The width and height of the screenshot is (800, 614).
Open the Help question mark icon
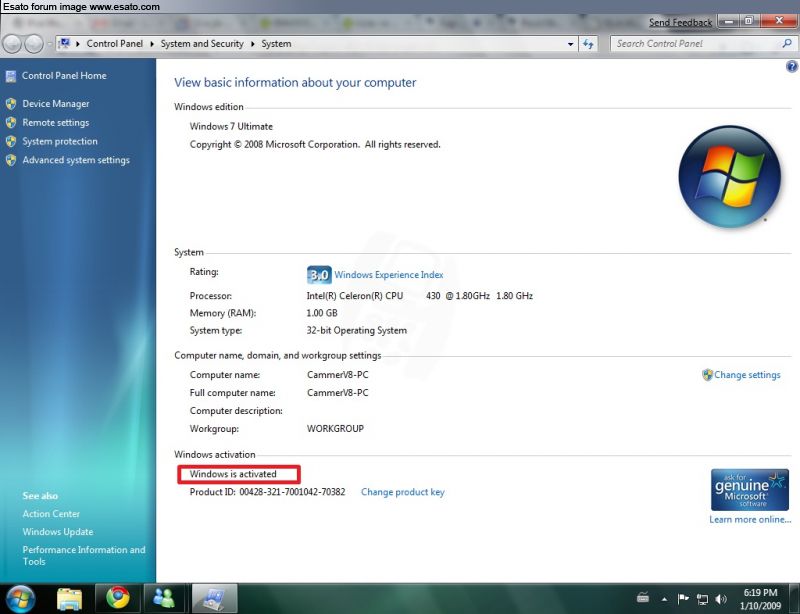791,66
